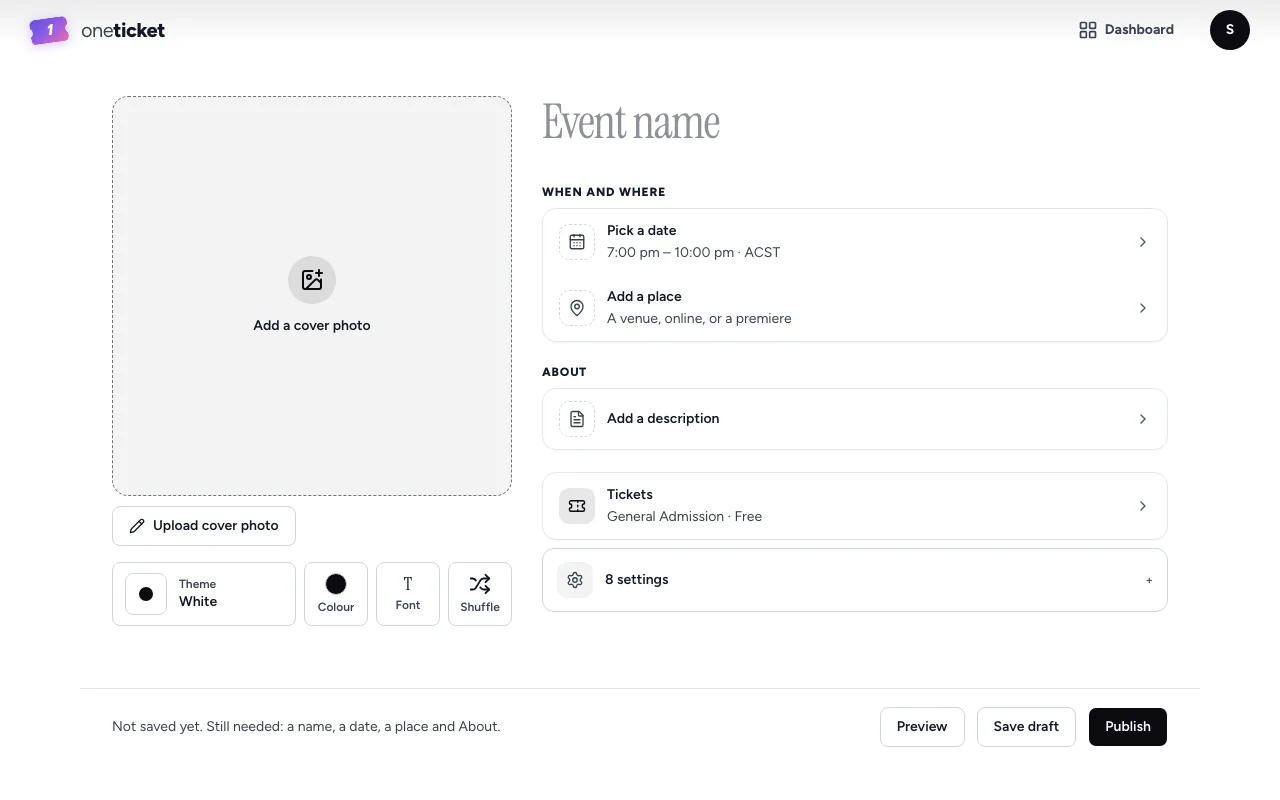Image resolution: width=1280 pixels, height=800 pixels.
Task: Click the 'A venue, online, or a premiere' text
Action: [699, 319]
